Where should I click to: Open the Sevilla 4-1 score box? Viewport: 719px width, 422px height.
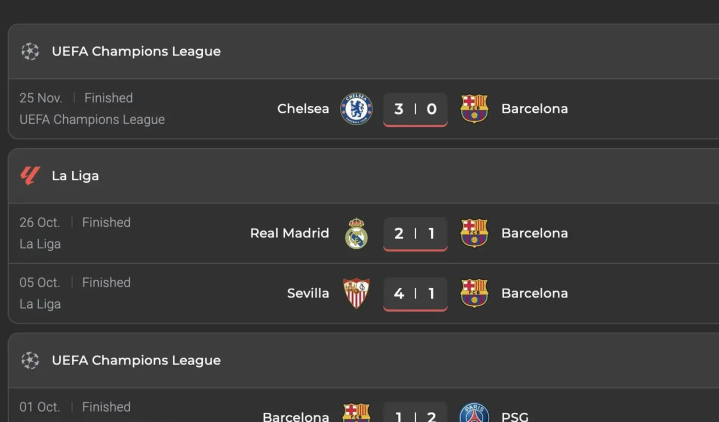point(415,294)
